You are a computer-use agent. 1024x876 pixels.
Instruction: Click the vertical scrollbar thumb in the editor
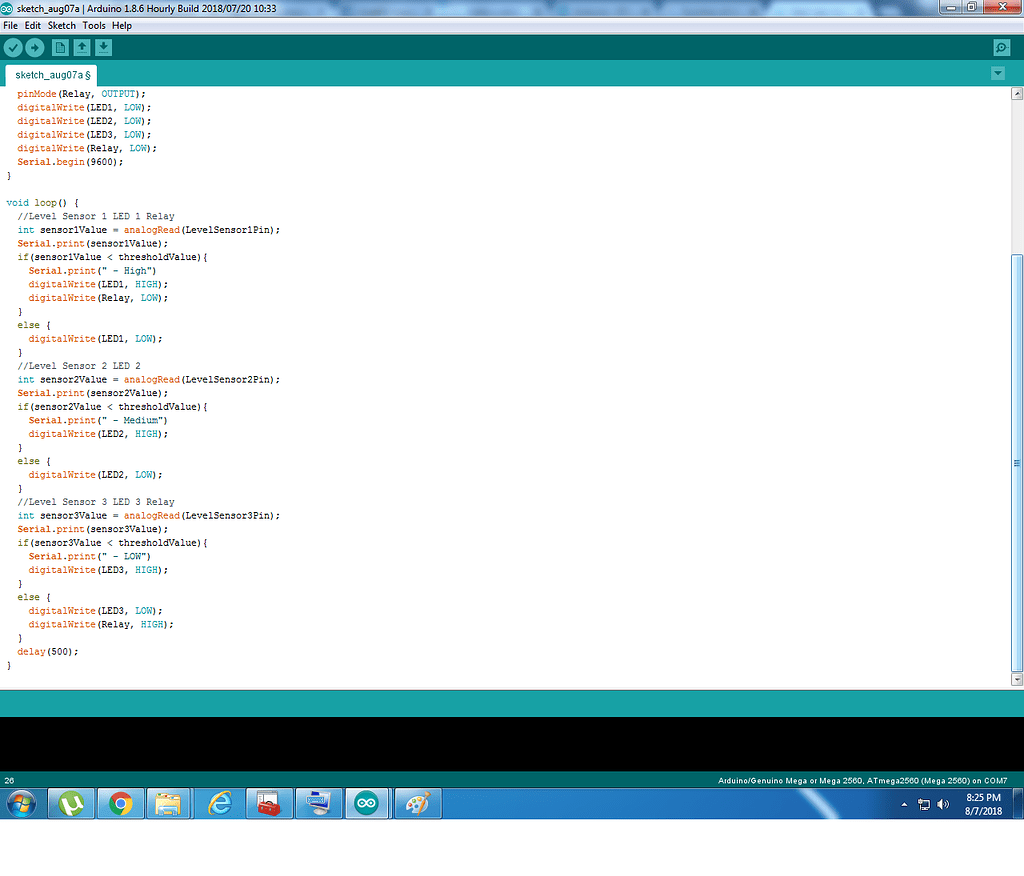(1017, 463)
